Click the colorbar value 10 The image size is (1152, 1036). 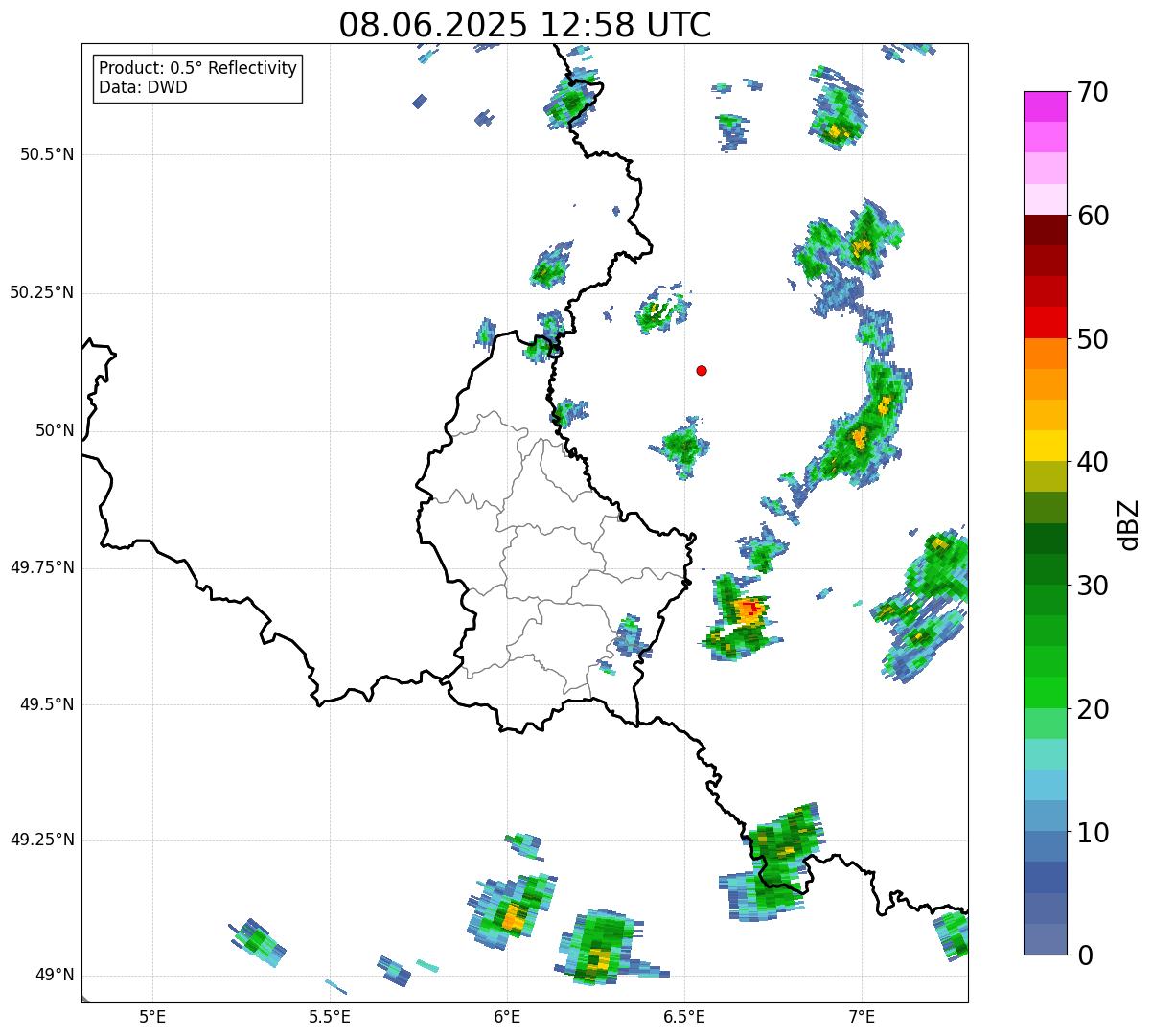coord(1094,832)
